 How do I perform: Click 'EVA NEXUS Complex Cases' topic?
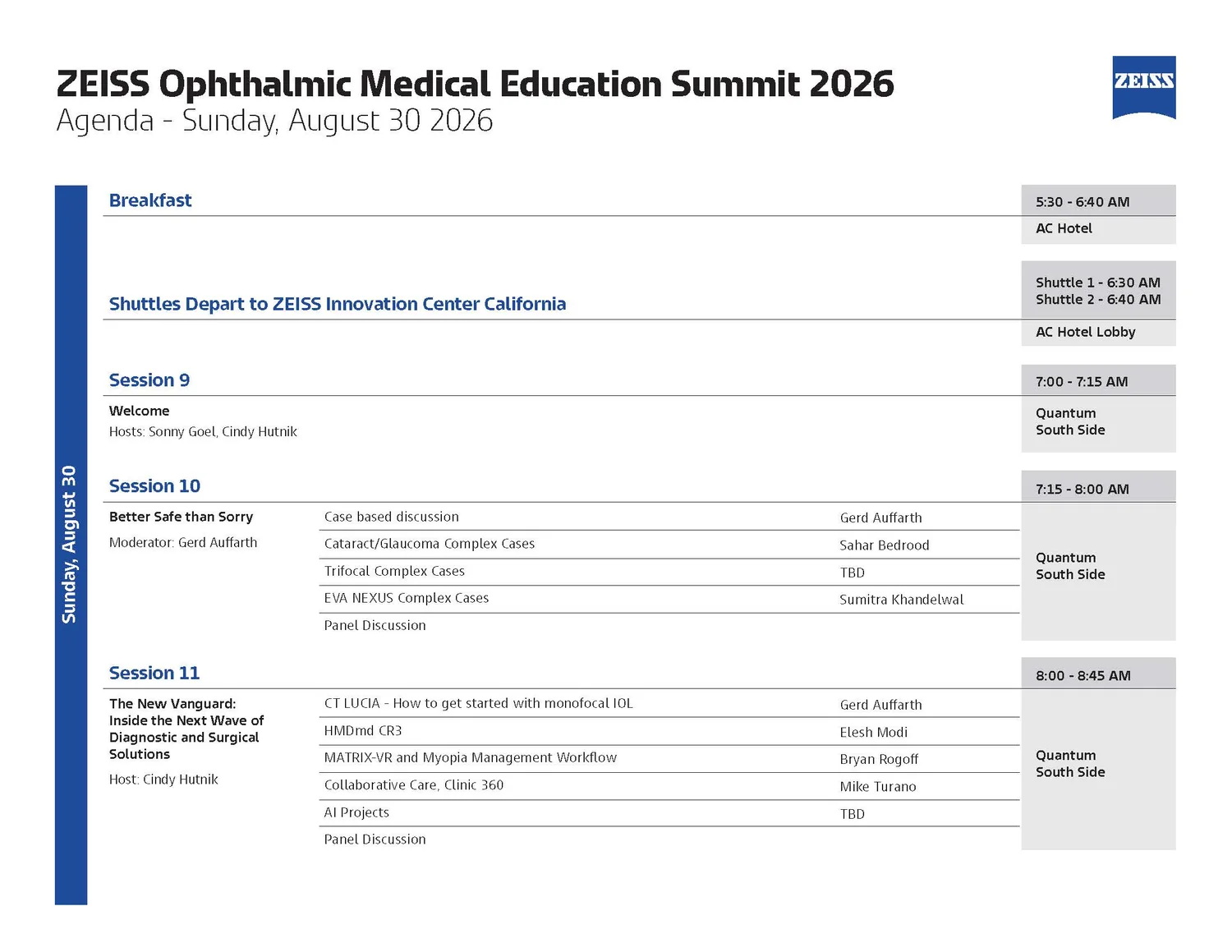407,598
